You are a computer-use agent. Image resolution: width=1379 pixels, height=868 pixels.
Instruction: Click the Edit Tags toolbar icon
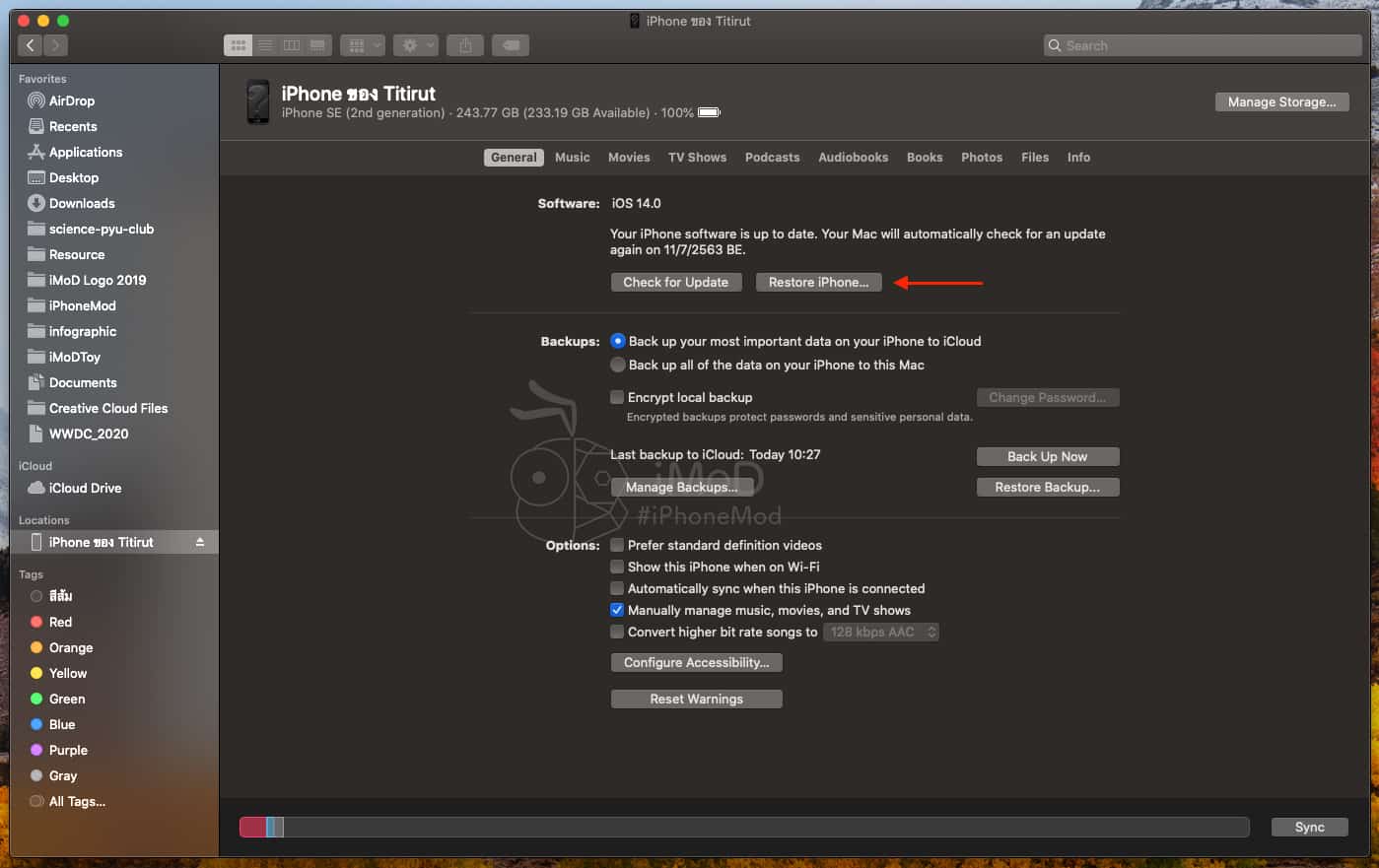(x=511, y=45)
